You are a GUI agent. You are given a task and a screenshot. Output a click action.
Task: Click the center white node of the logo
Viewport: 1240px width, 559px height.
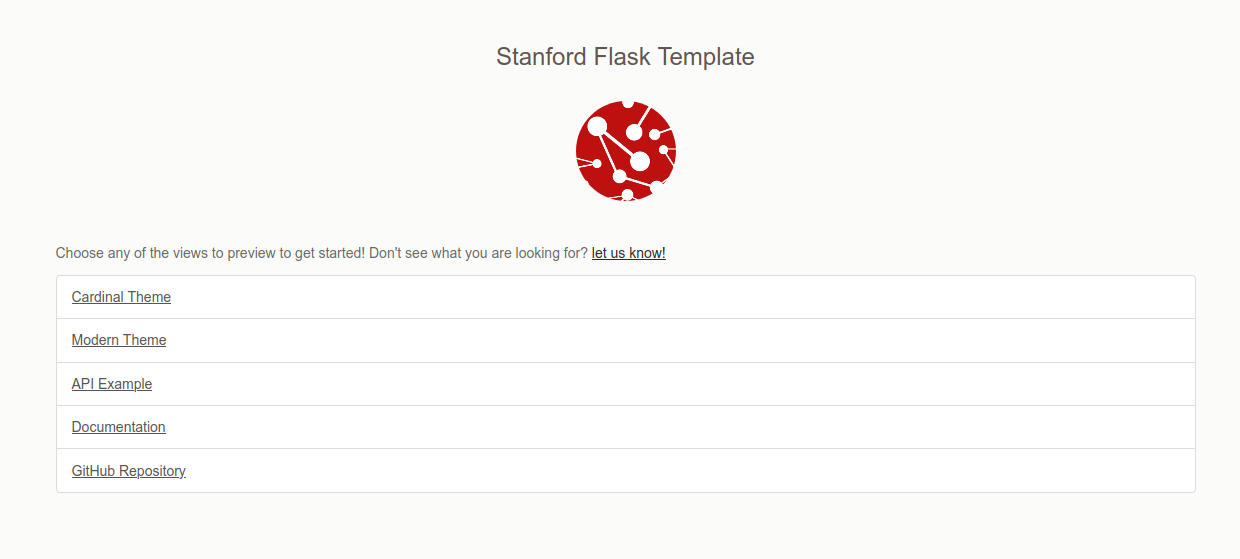(x=640, y=161)
